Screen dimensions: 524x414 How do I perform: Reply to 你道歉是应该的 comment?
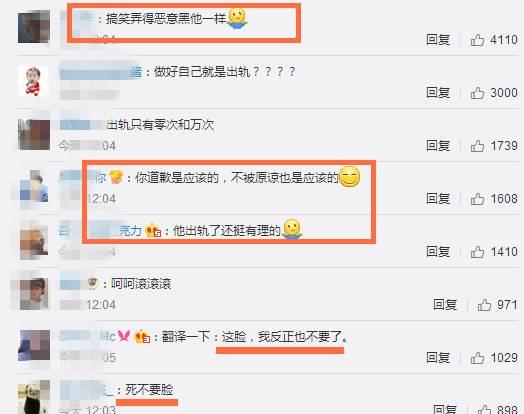(x=438, y=199)
